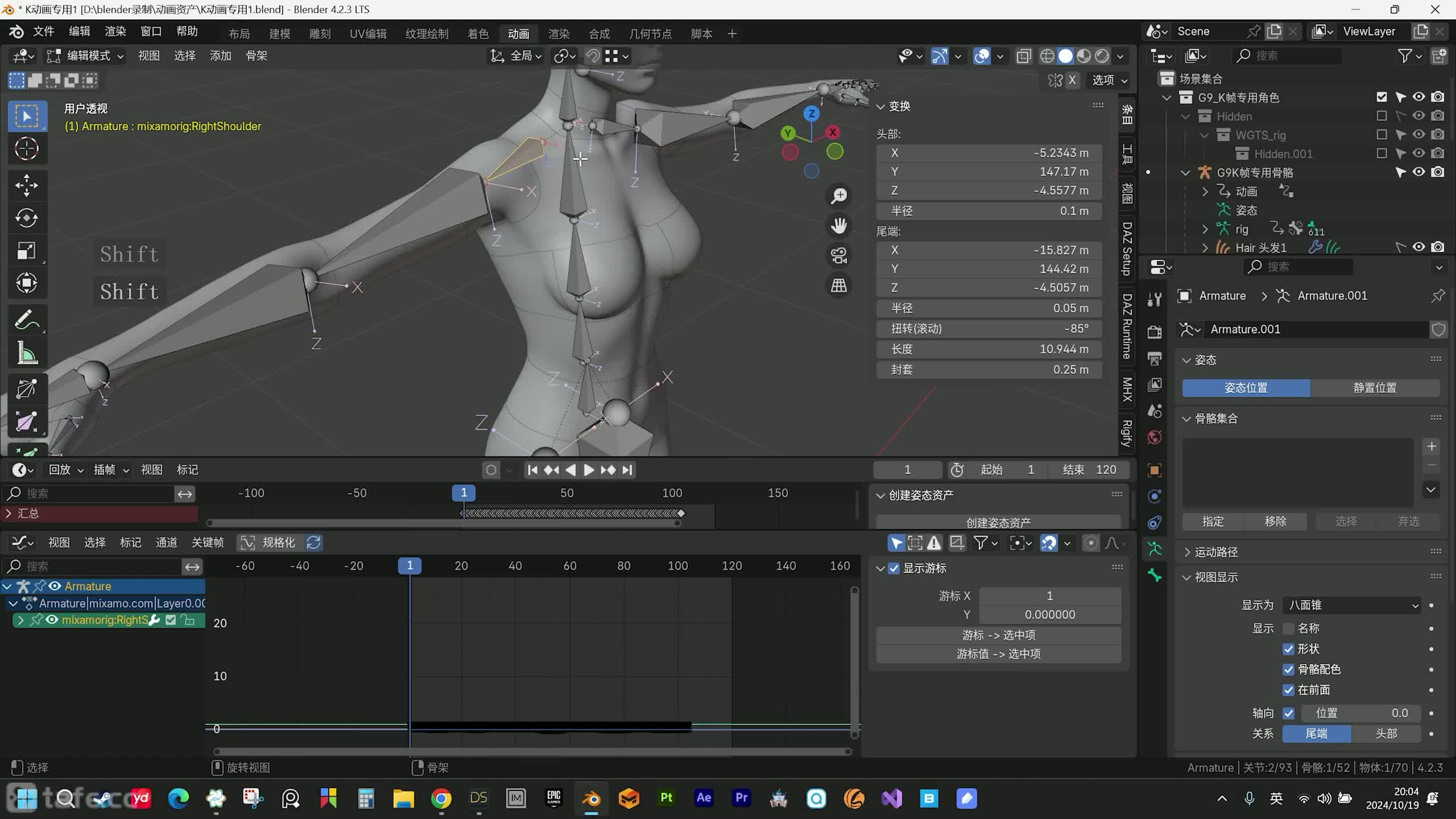Open the 回放 playback dropdown

(65, 470)
